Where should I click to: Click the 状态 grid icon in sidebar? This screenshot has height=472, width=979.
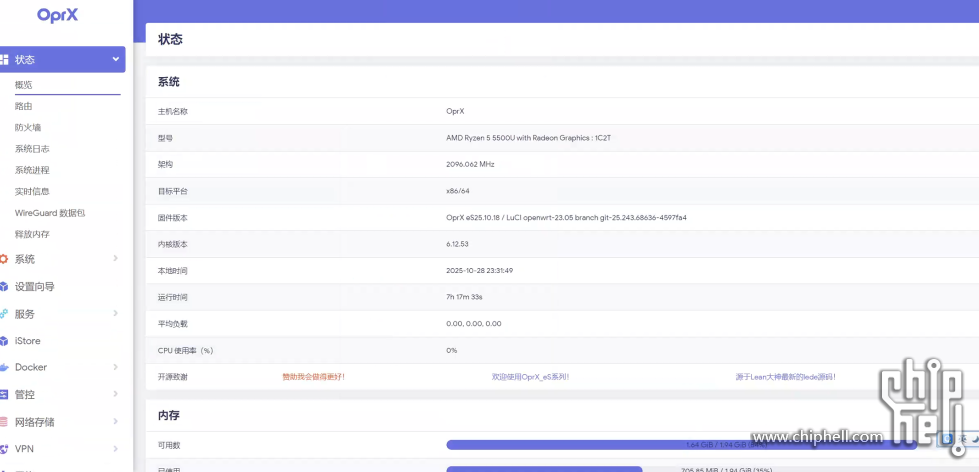tap(4, 60)
